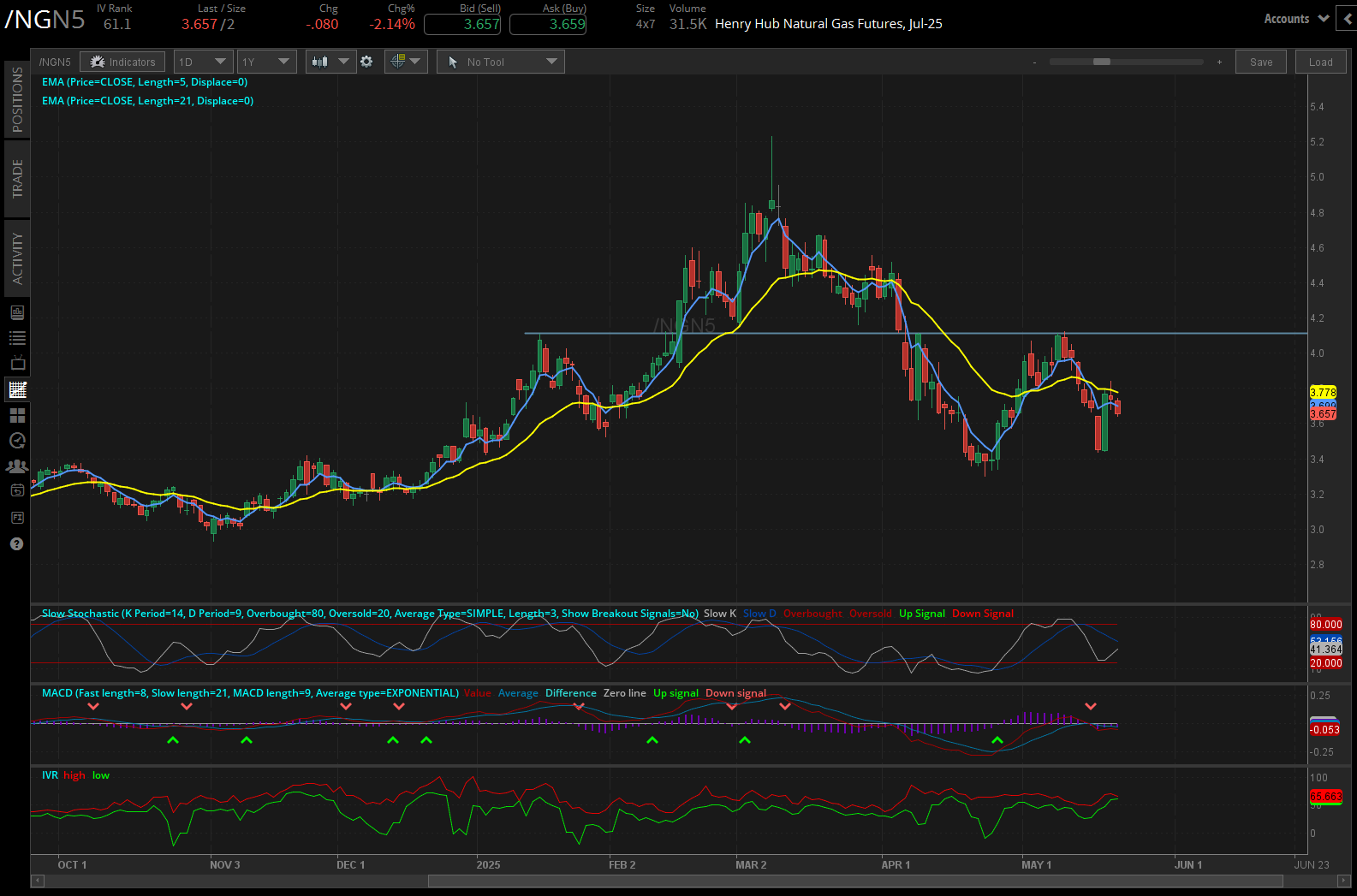The width and height of the screenshot is (1357, 896).
Task: Open the FX sidebar icon
Action: tap(17, 518)
